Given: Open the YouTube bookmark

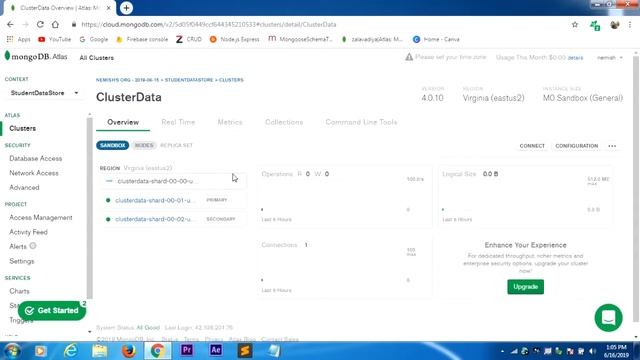Looking at the screenshot, I should click(55, 39).
